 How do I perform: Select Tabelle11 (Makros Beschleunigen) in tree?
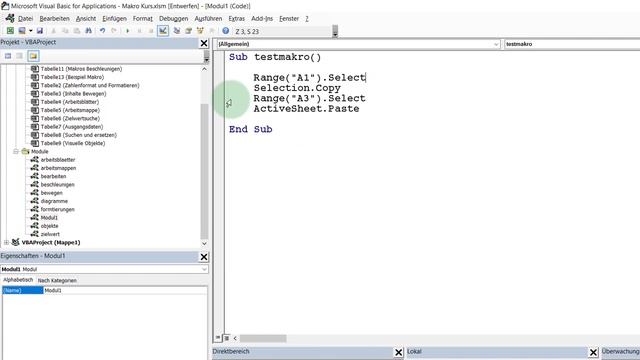pos(81,69)
